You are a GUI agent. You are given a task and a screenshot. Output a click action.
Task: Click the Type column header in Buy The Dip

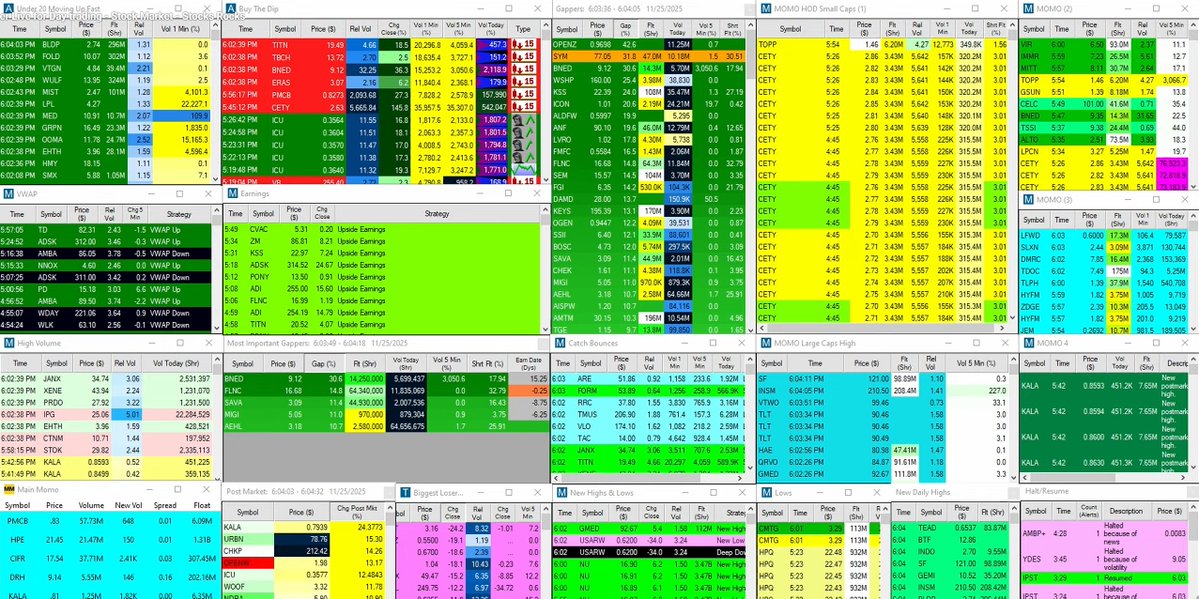[523, 29]
